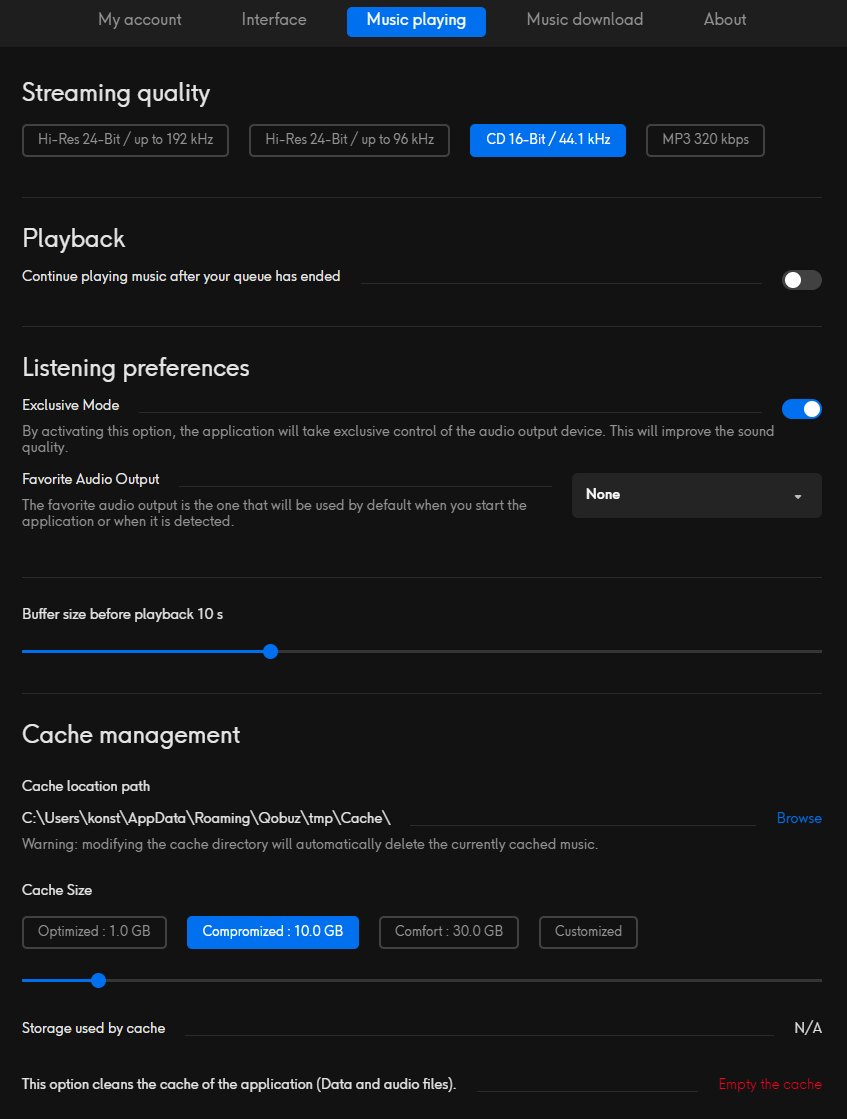Image resolution: width=847 pixels, height=1119 pixels.
Task: Disable the Exclusive Mode switch
Action: 801,409
